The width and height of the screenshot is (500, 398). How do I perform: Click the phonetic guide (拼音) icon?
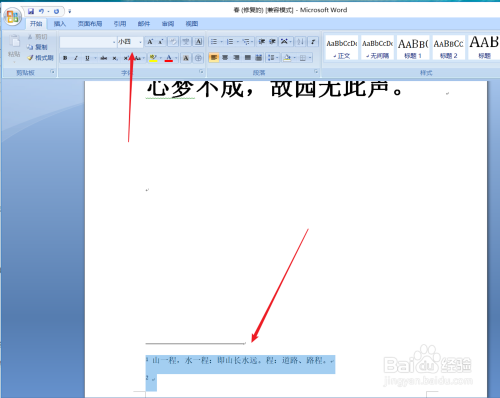[x=186, y=42]
